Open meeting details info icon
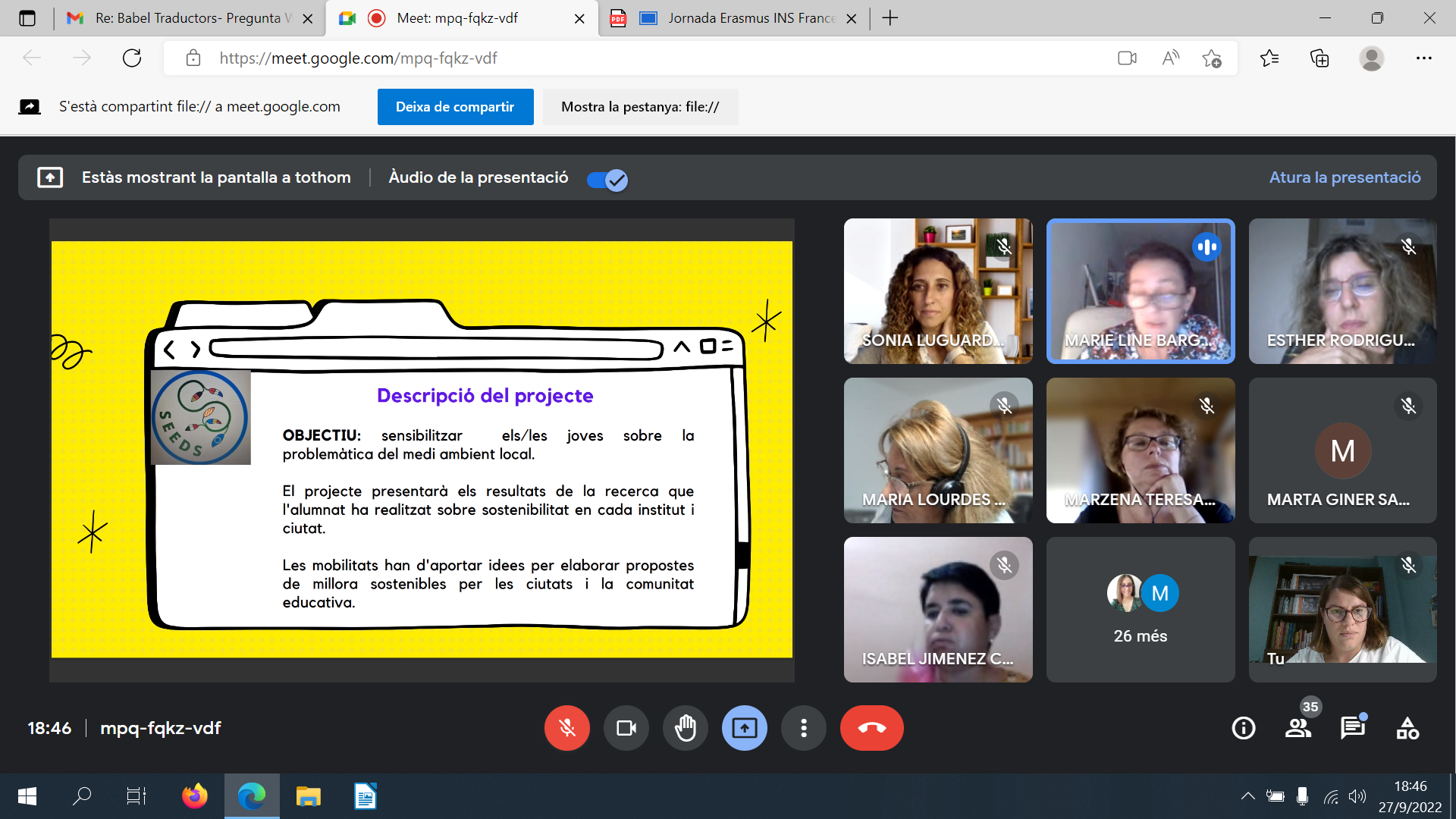 click(1244, 728)
